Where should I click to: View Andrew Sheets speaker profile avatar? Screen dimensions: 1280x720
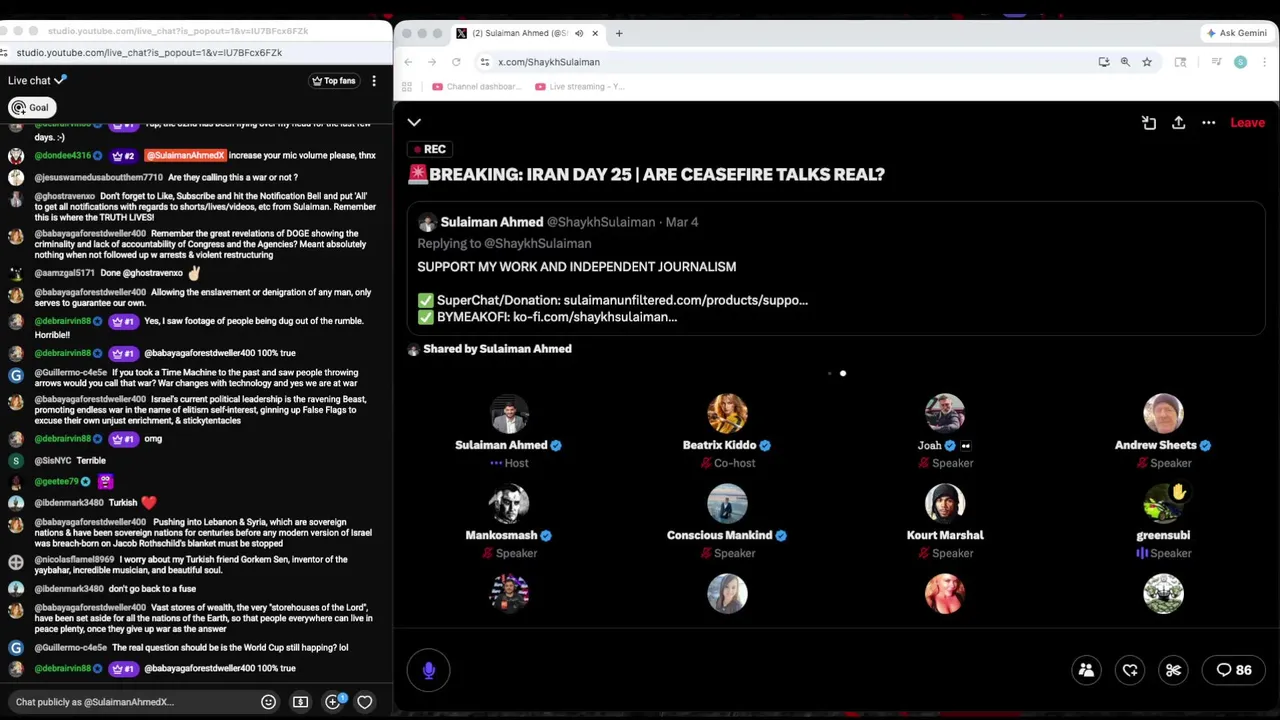1163,414
